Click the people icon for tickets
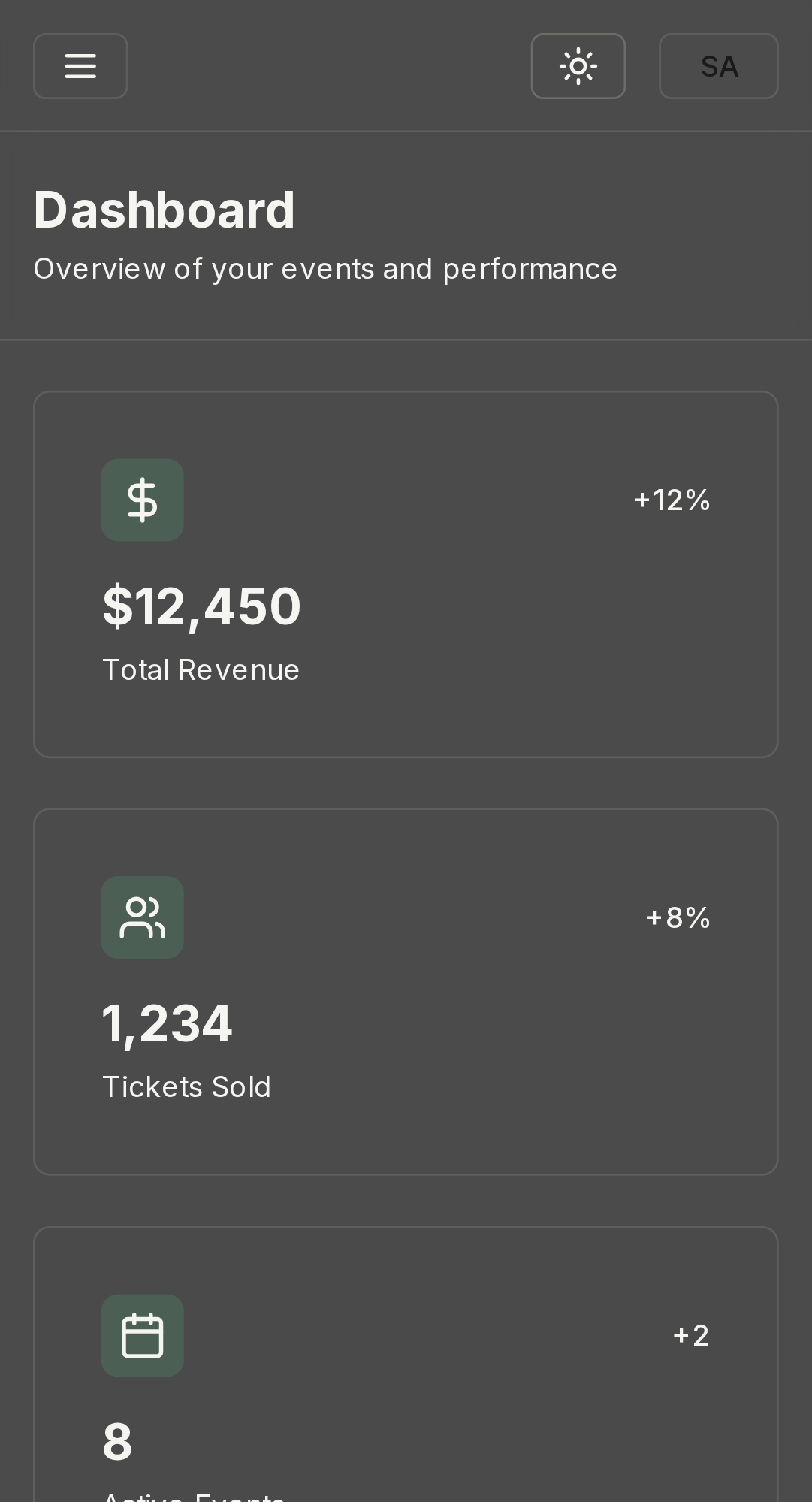The height and width of the screenshot is (1502, 812). tap(143, 917)
